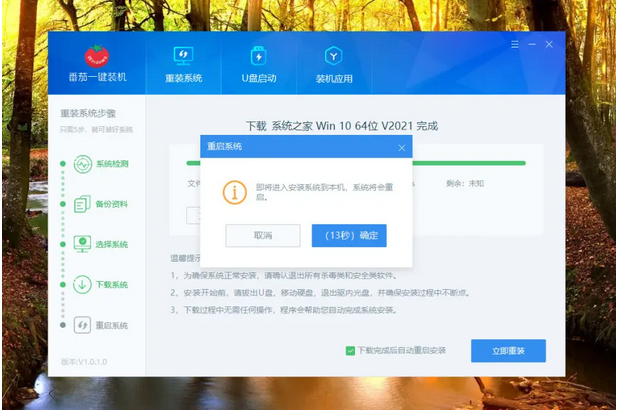Click the 下载系统 step icon

click(82, 284)
